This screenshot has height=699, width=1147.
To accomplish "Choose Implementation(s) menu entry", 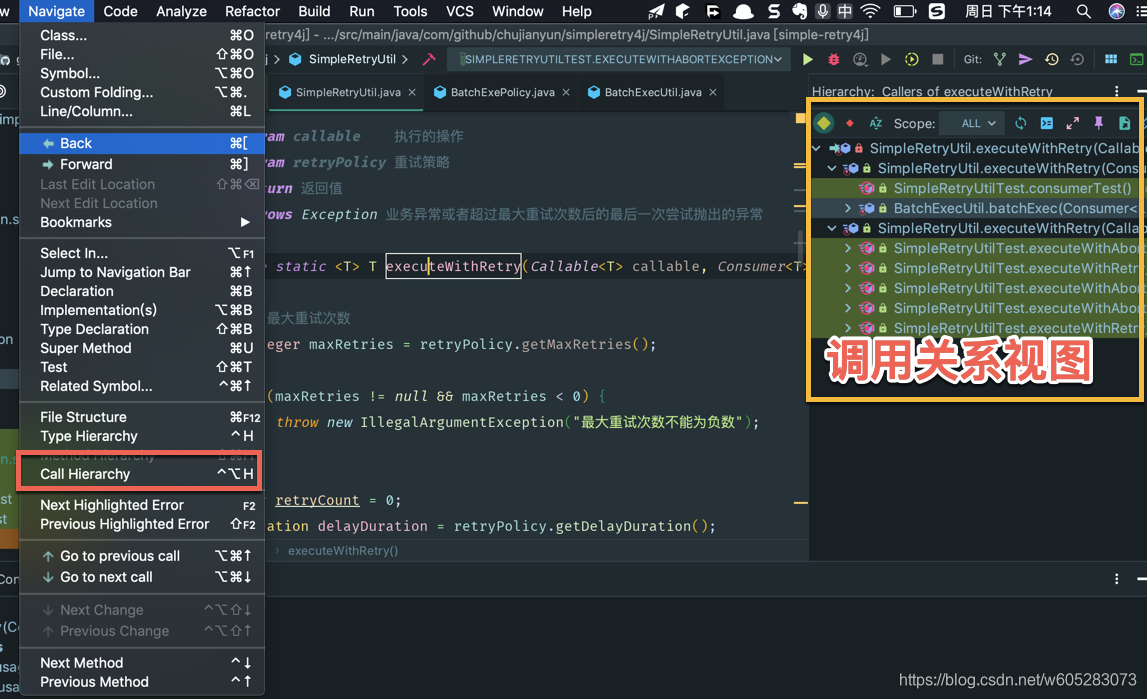I will click(142, 310).
